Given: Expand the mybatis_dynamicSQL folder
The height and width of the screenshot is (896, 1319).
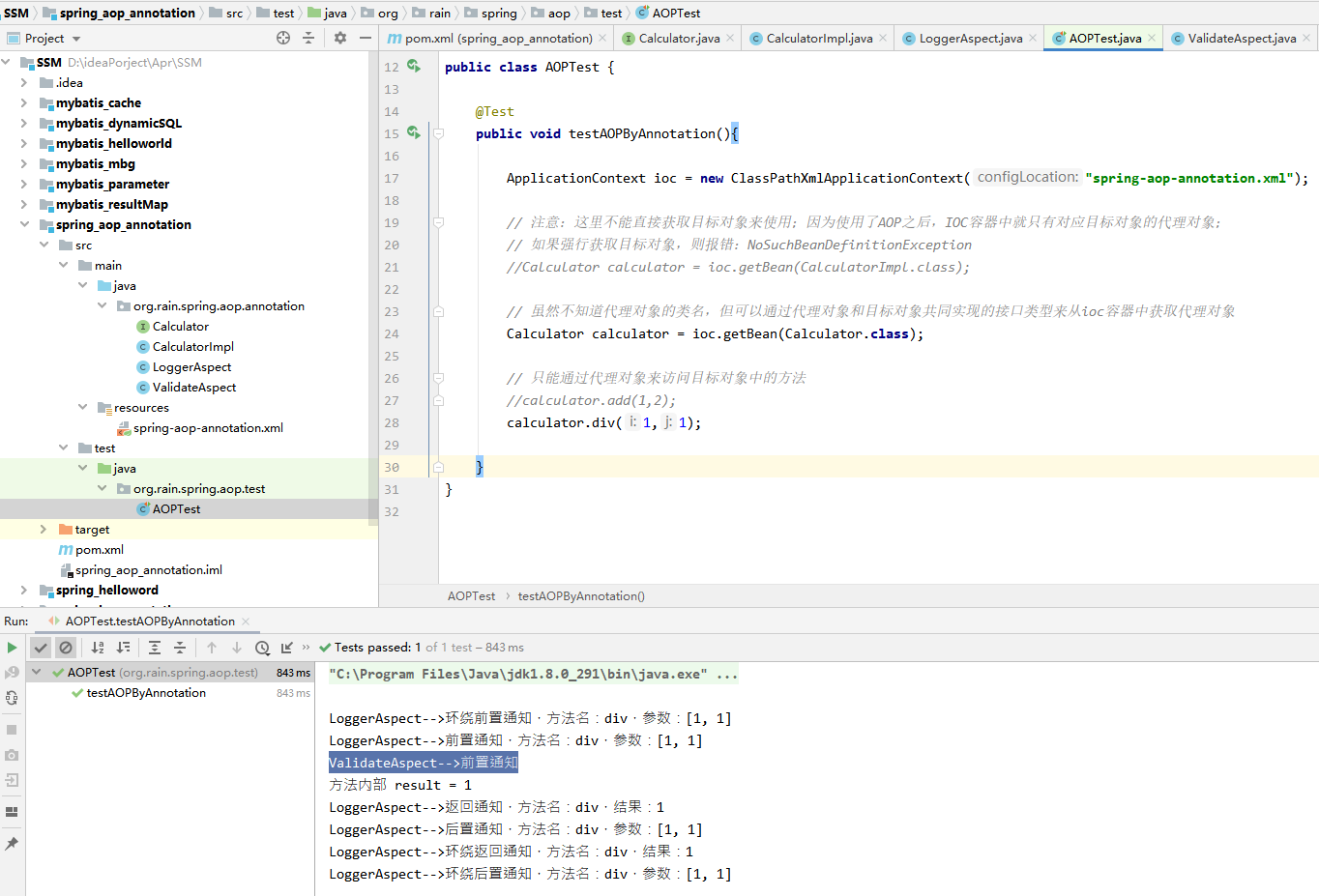Looking at the screenshot, I should 23,123.
